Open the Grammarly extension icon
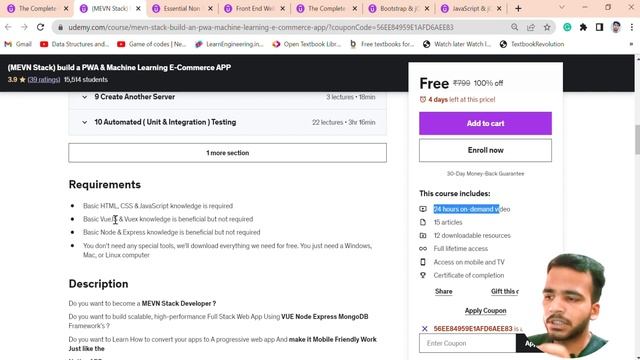The height and width of the screenshot is (360, 640). coord(567,27)
